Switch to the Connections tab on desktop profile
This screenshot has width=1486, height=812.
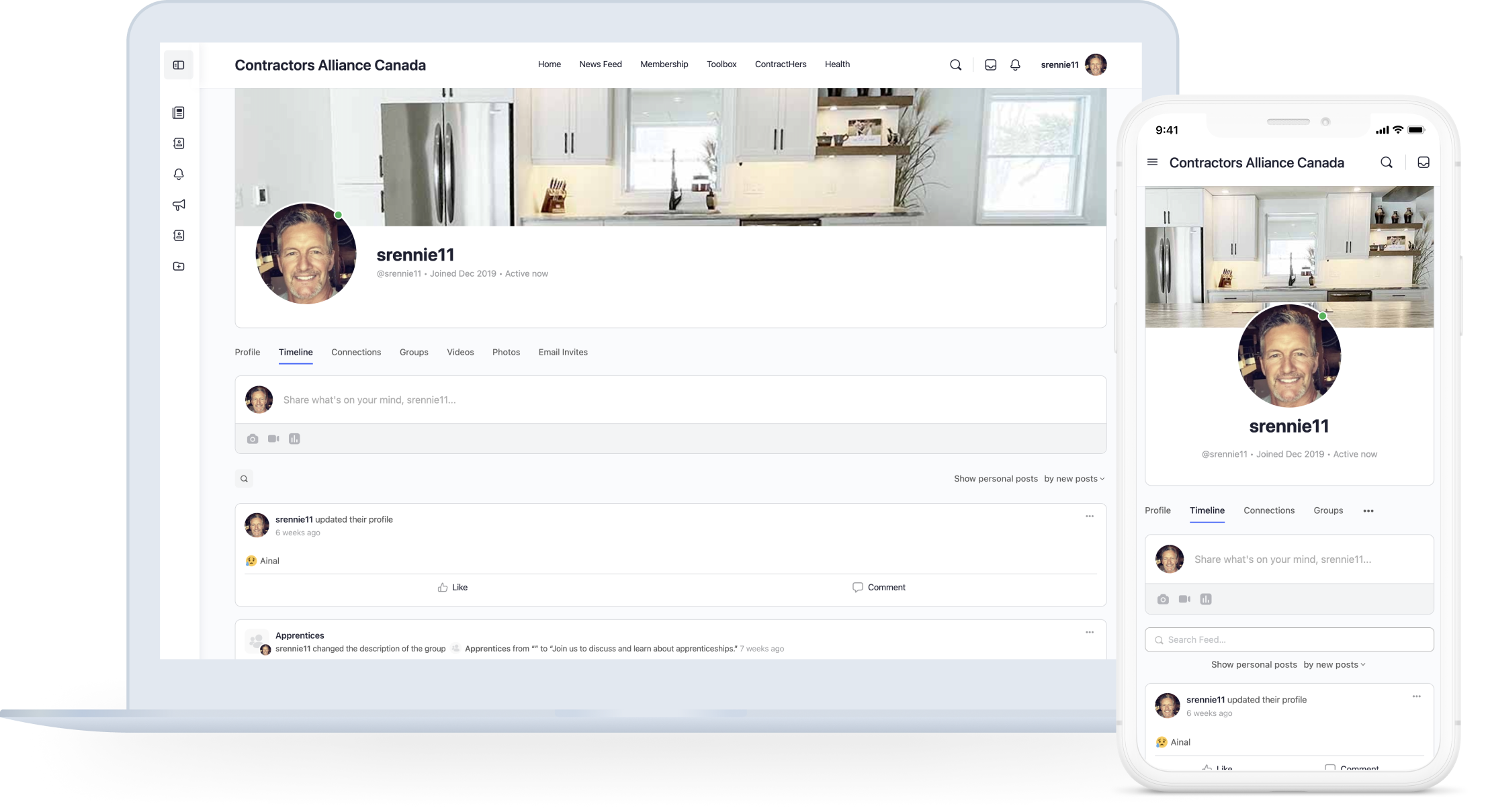pyautogui.click(x=356, y=352)
